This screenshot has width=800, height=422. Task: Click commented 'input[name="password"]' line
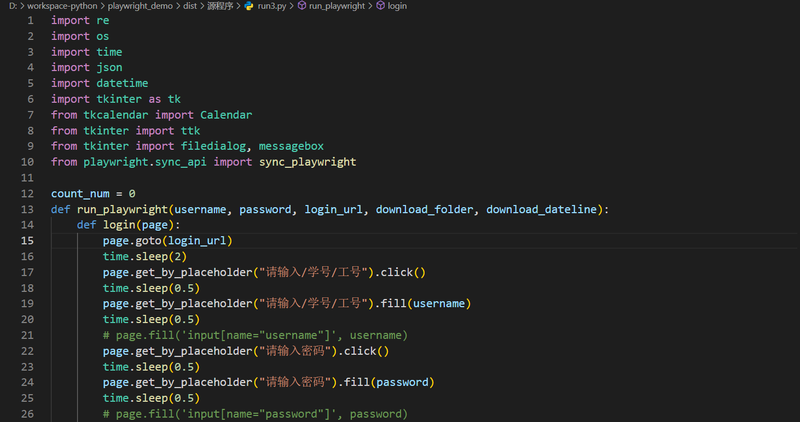pos(255,414)
